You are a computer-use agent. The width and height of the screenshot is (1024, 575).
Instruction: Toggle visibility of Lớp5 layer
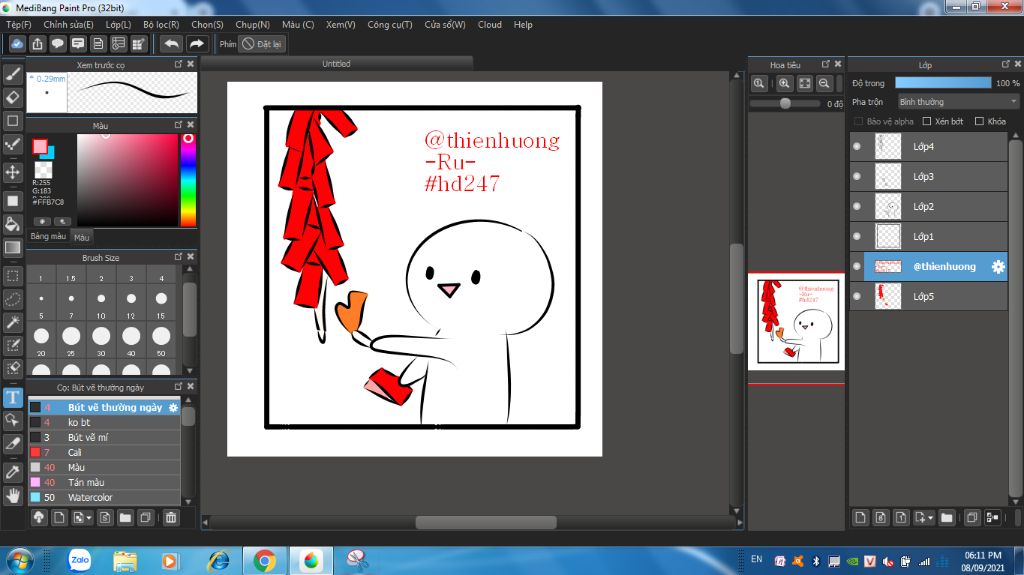click(x=857, y=296)
